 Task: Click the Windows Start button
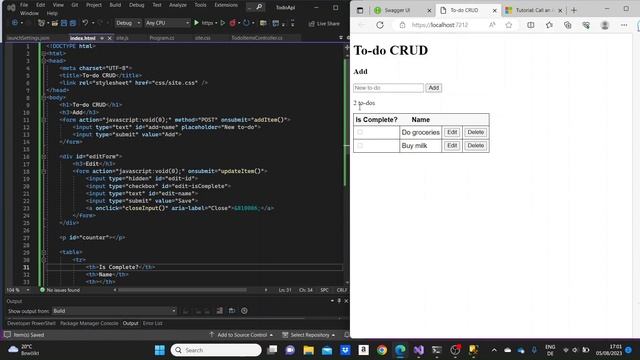point(160,350)
